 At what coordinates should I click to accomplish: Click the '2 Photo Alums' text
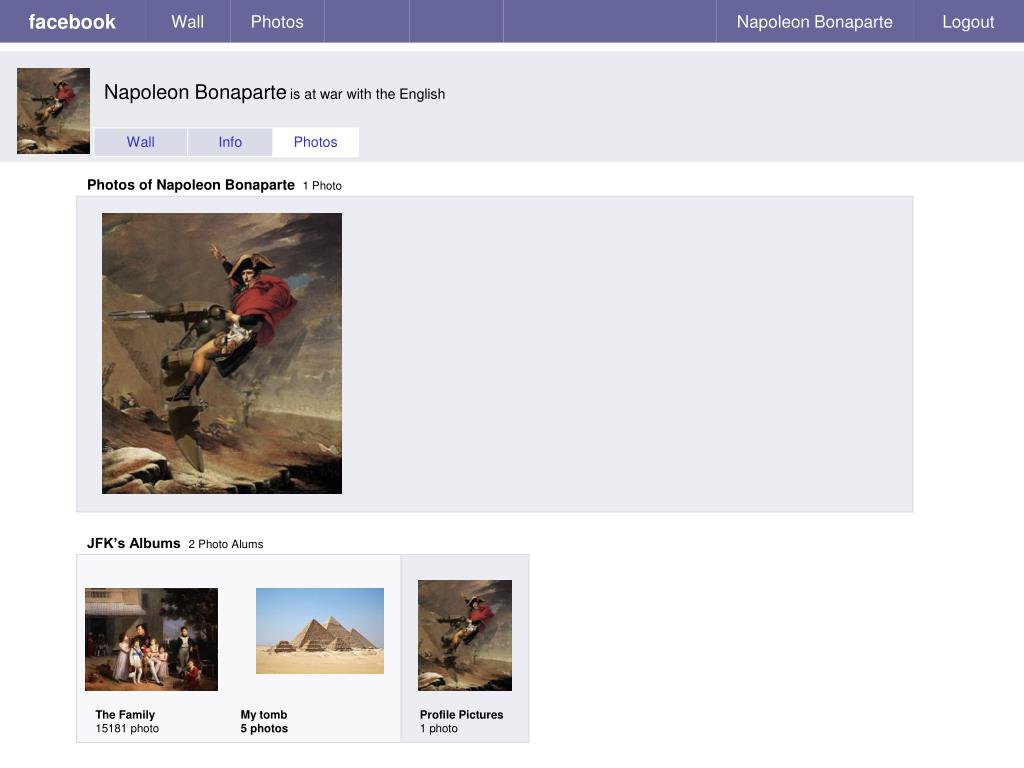[226, 544]
